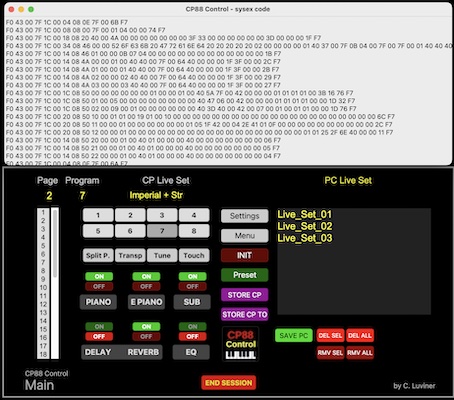This screenshot has height=400, width=454.
Task: Open the Menu button
Action: pos(244,236)
